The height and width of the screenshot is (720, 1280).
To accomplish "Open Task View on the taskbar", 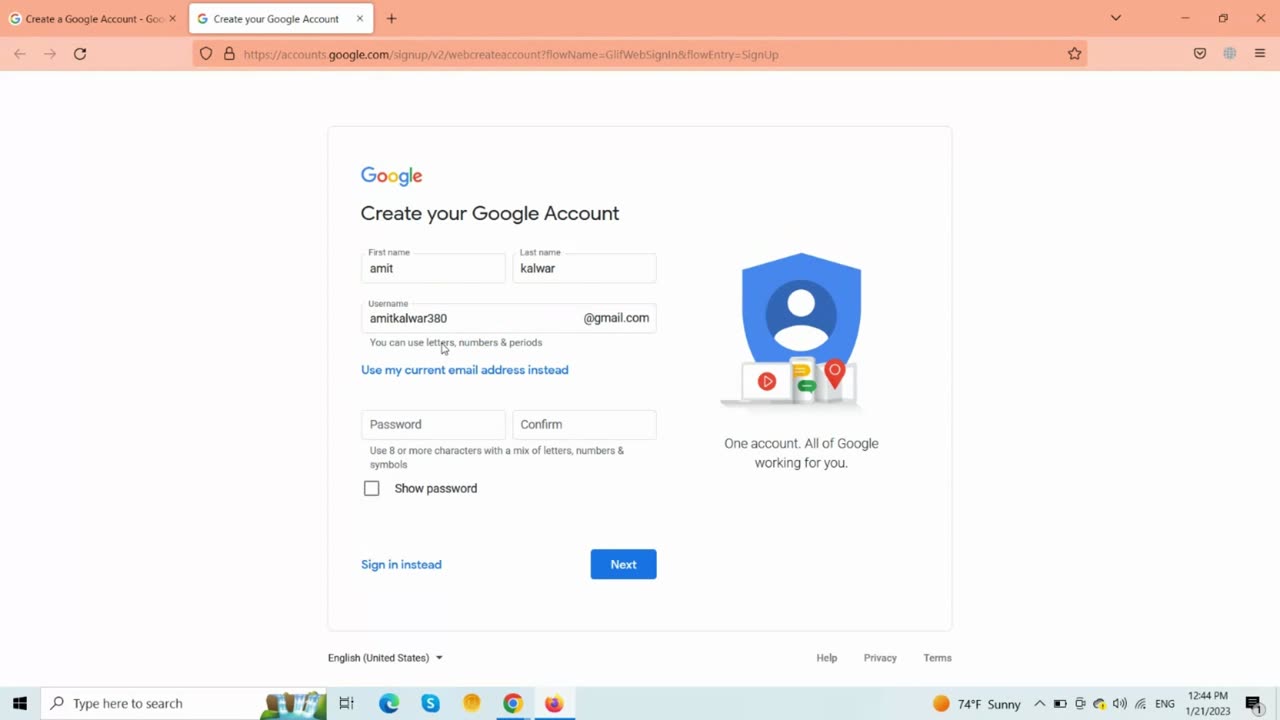I will (x=346, y=703).
